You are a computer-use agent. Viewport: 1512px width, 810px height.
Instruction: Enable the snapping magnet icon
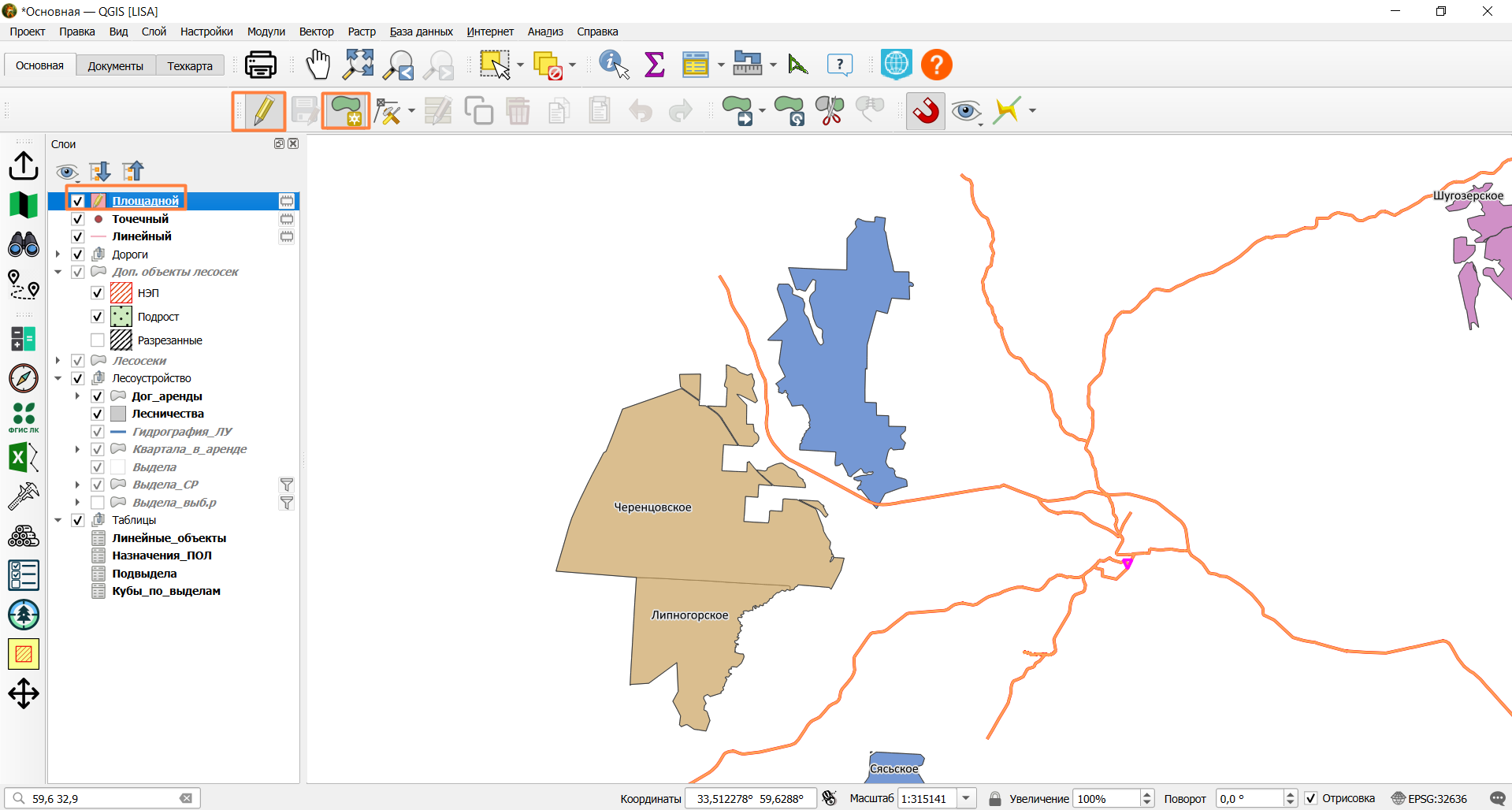[x=926, y=111]
